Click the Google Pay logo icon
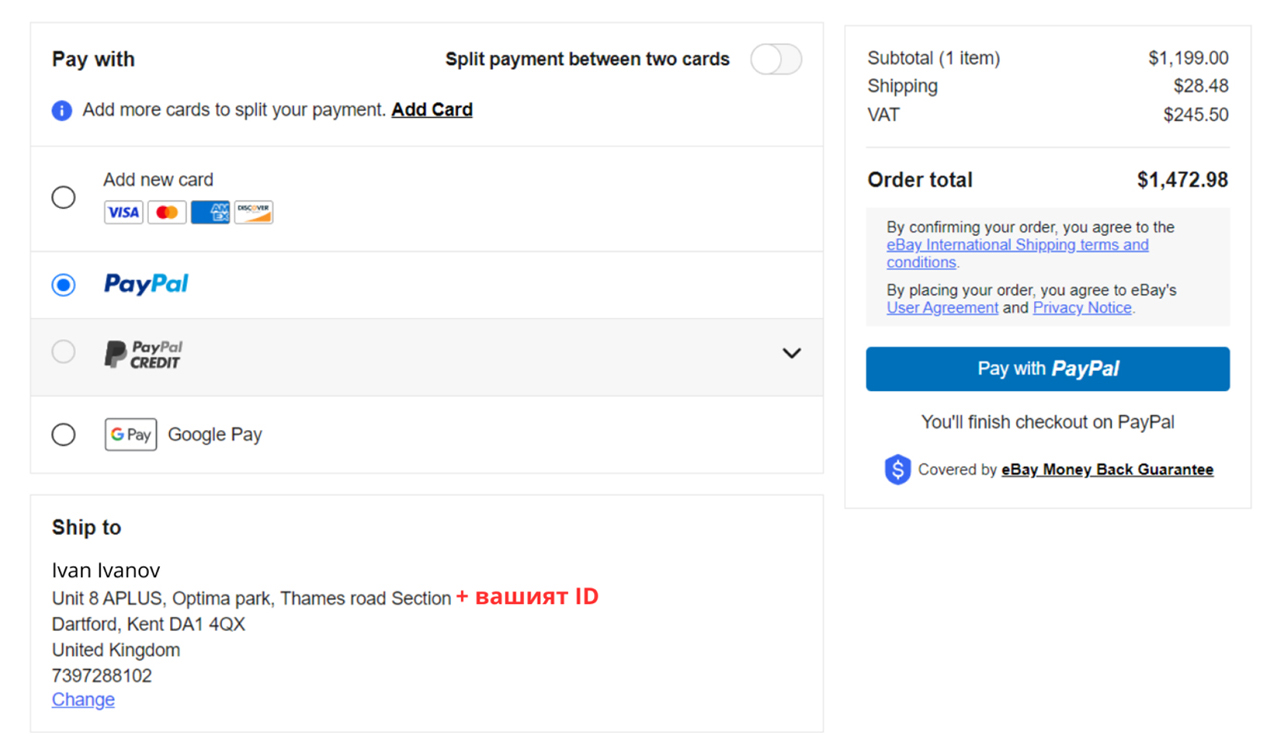The height and width of the screenshot is (750, 1281). (131, 435)
